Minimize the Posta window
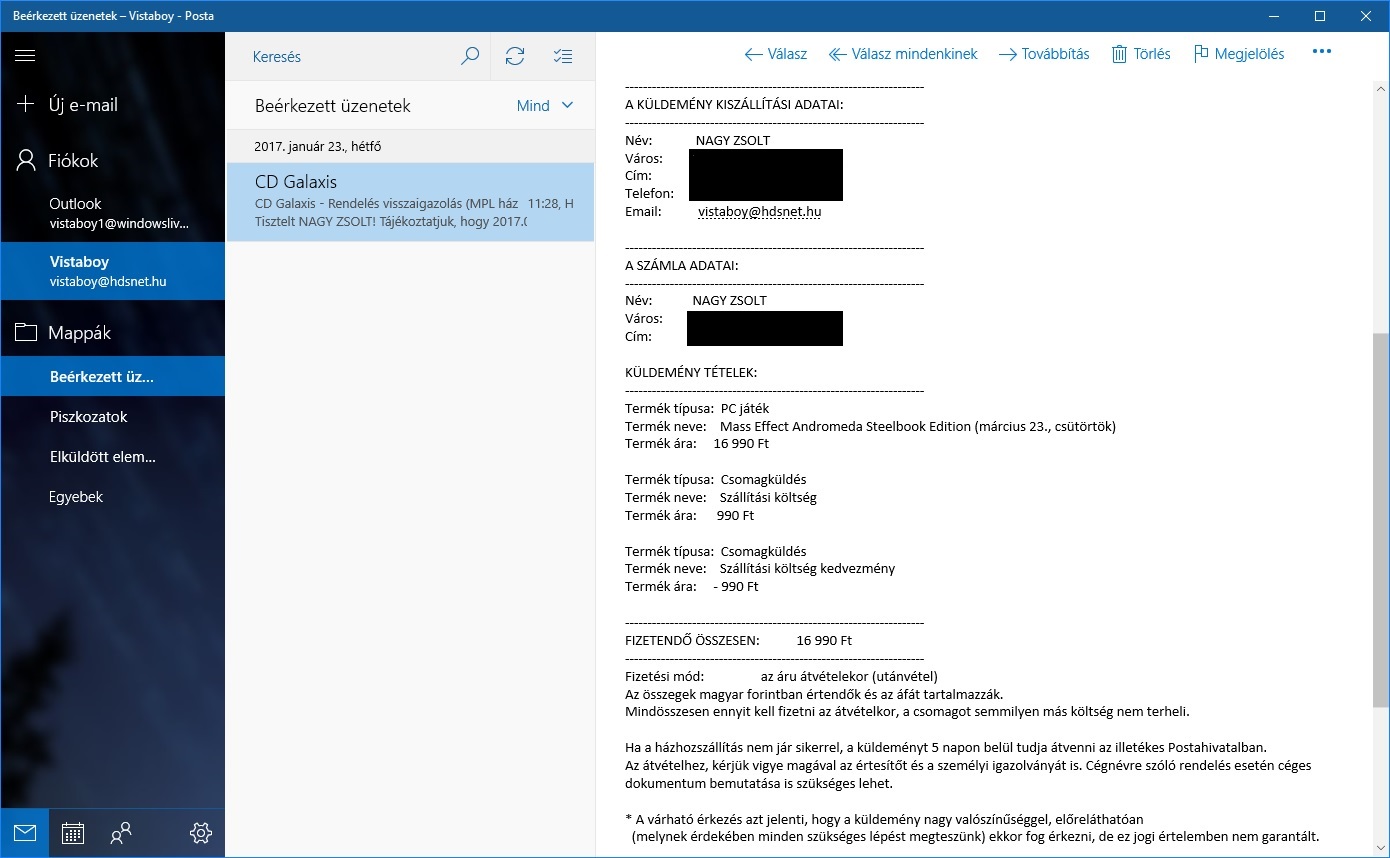Screen dimensions: 1390x858 [x=1274, y=16]
